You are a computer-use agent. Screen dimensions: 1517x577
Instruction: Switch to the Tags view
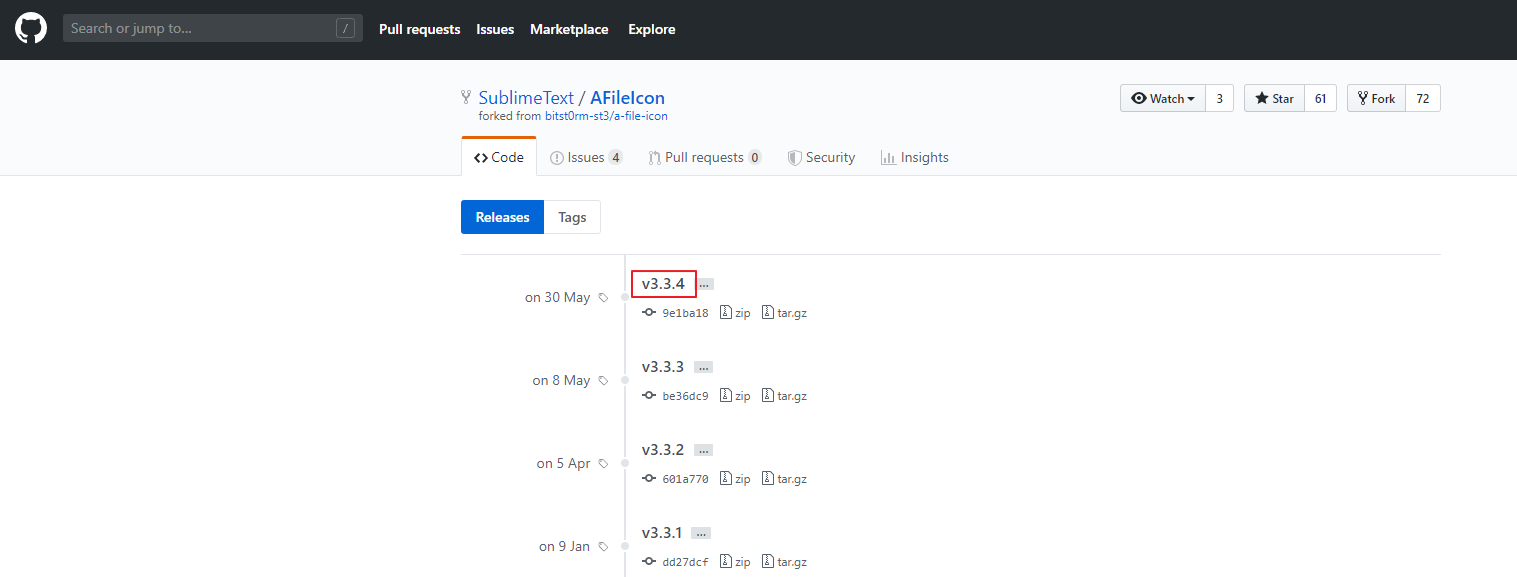pos(572,217)
